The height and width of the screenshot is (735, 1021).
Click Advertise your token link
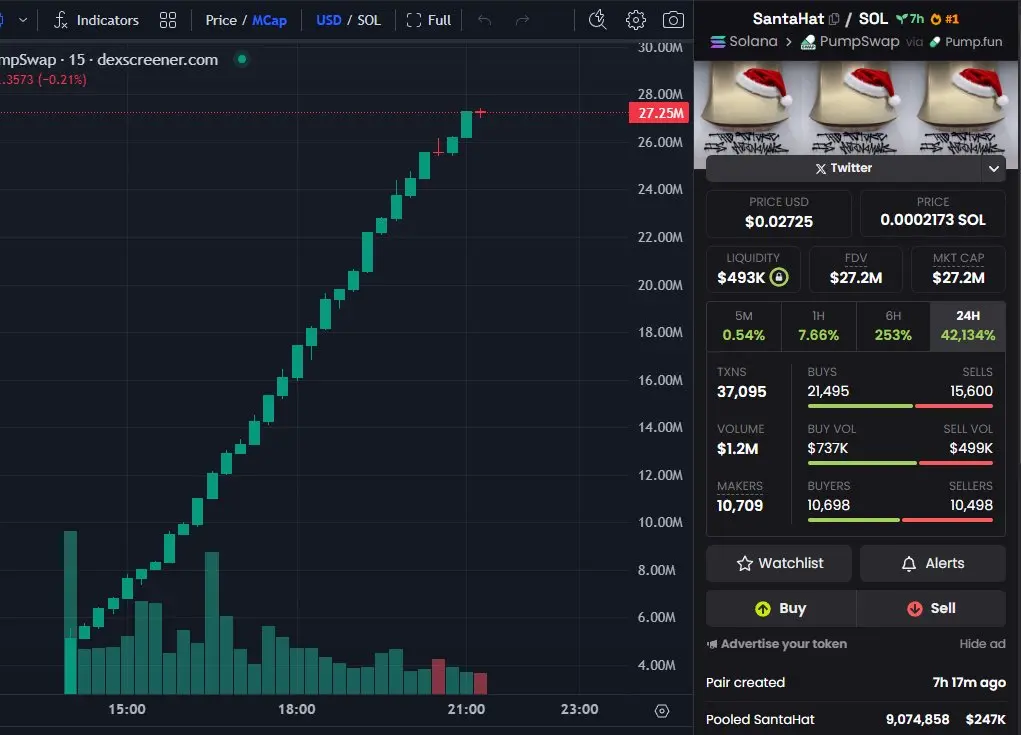(777, 644)
